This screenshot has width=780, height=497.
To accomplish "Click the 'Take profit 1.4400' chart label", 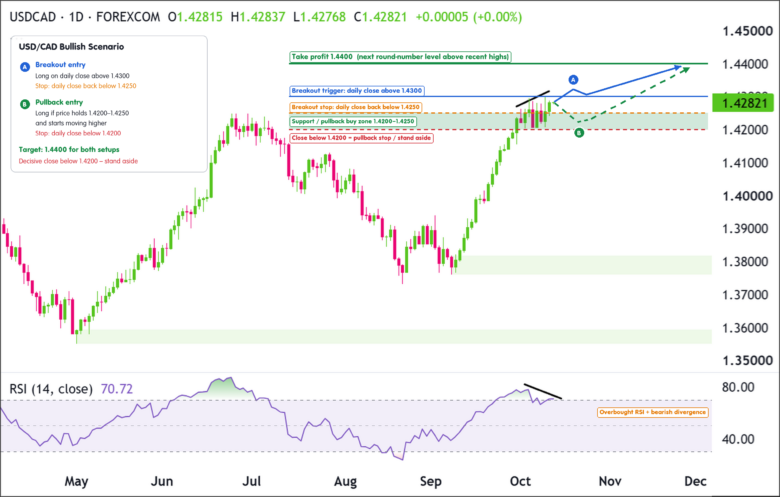I will (400, 57).
